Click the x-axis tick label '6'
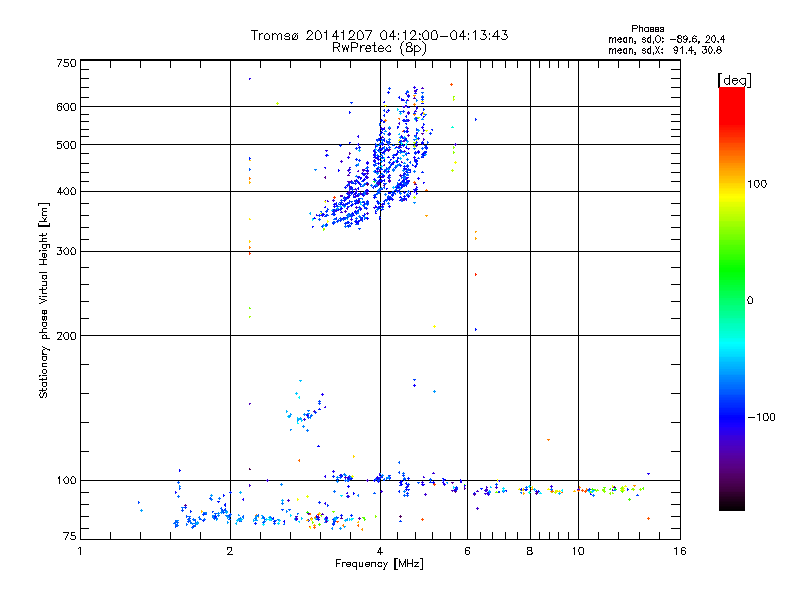 [x=467, y=551]
